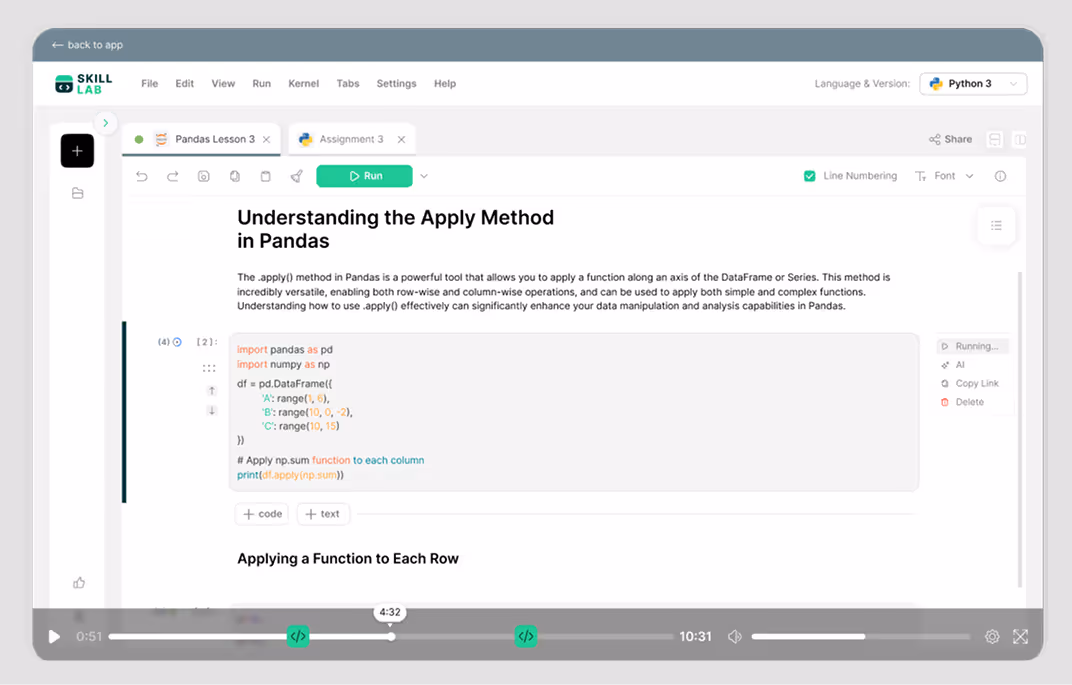Image resolution: width=1072 pixels, height=685 pixels.
Task: Click the clear/broom icon beside Run
Action: [296, 176]
